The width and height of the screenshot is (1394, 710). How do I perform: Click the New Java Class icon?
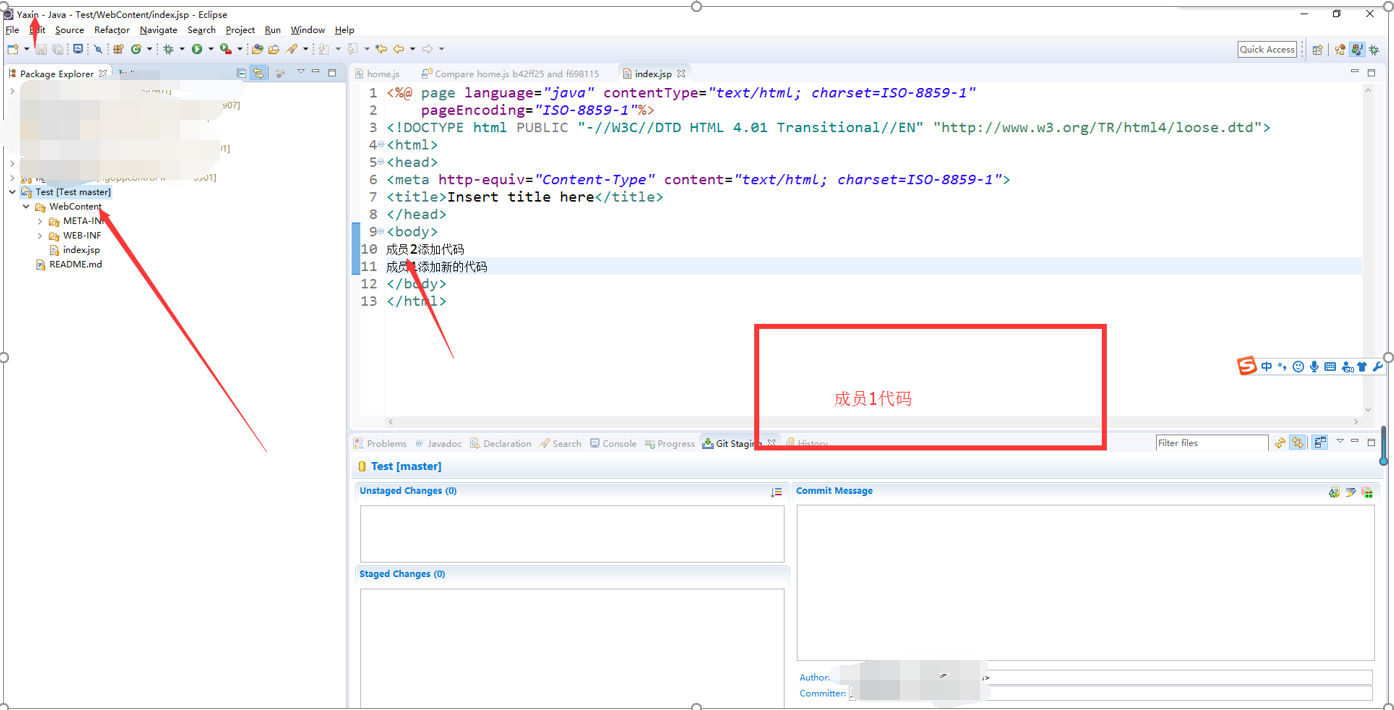(x=136, y=49)
